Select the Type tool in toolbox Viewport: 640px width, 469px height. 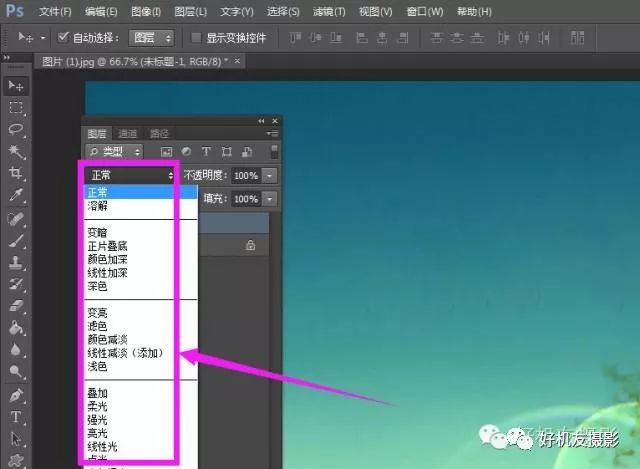pos(16,417)
